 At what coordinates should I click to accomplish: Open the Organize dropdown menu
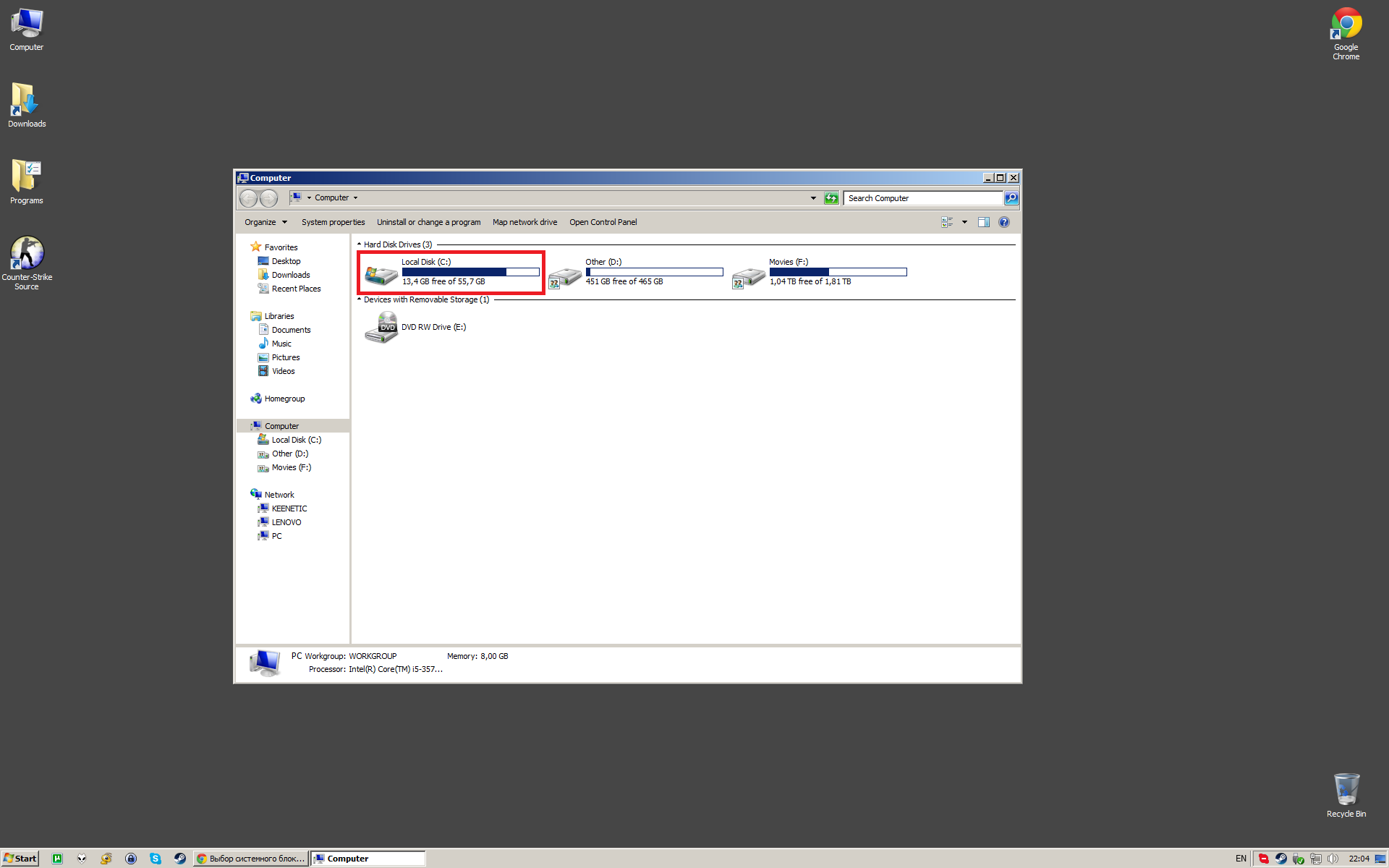(266, 222)
